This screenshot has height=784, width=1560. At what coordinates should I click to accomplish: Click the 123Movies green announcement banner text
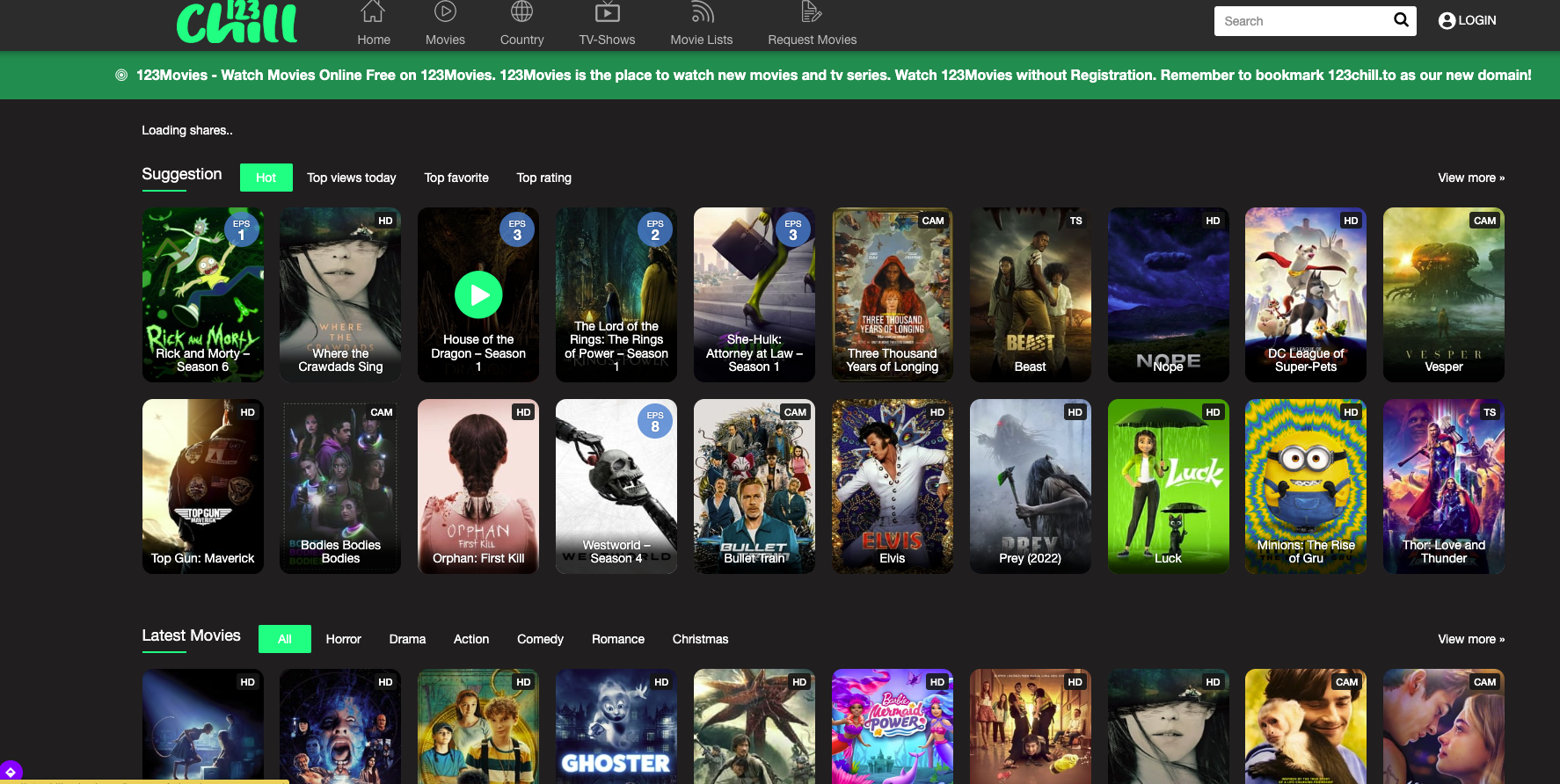(833, 75)
